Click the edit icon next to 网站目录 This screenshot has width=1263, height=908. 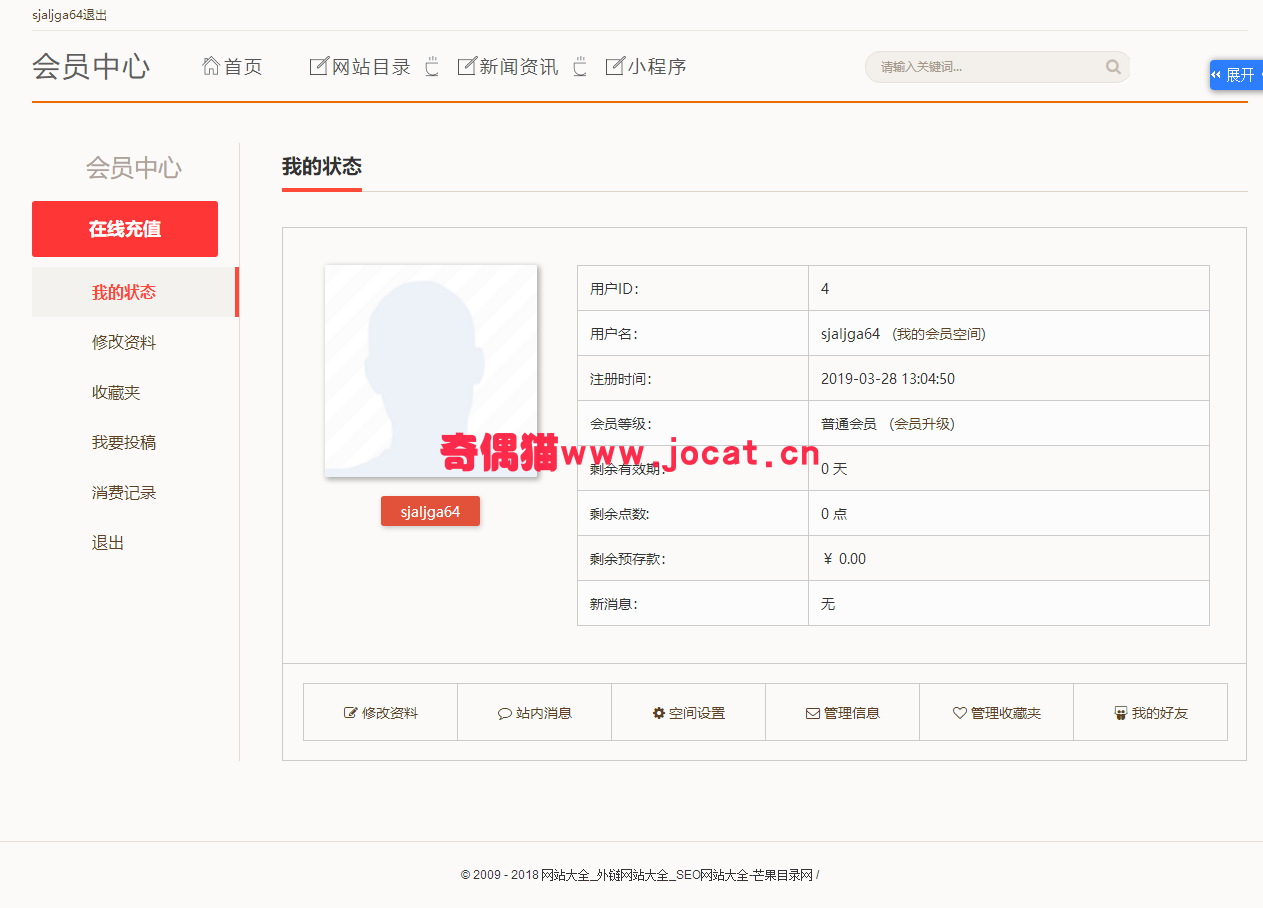coord(319,66)
